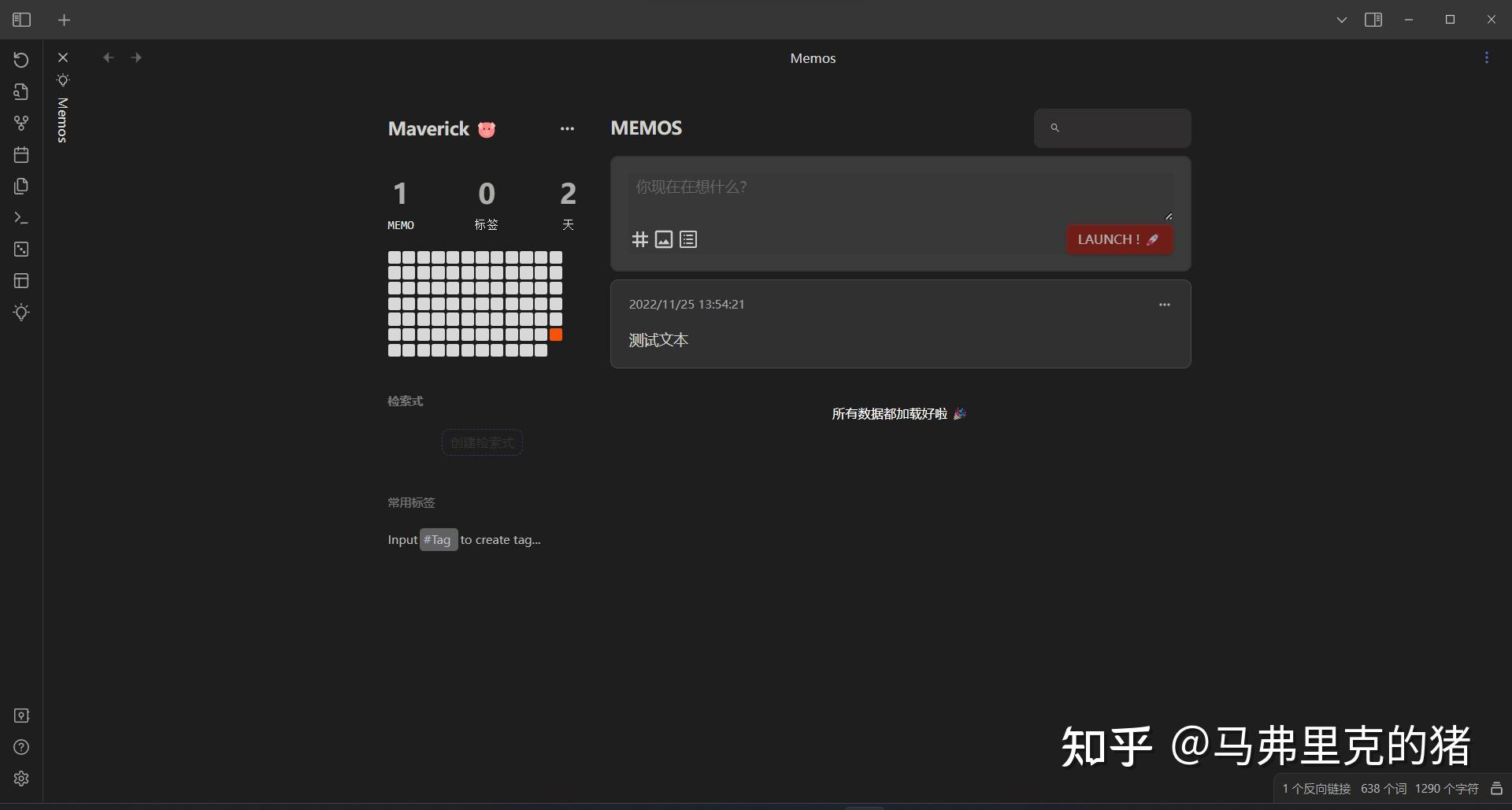Open the menu on the 2022/11/25 memo
This screenshot has width=1512, height=810.
(1165, 305)
